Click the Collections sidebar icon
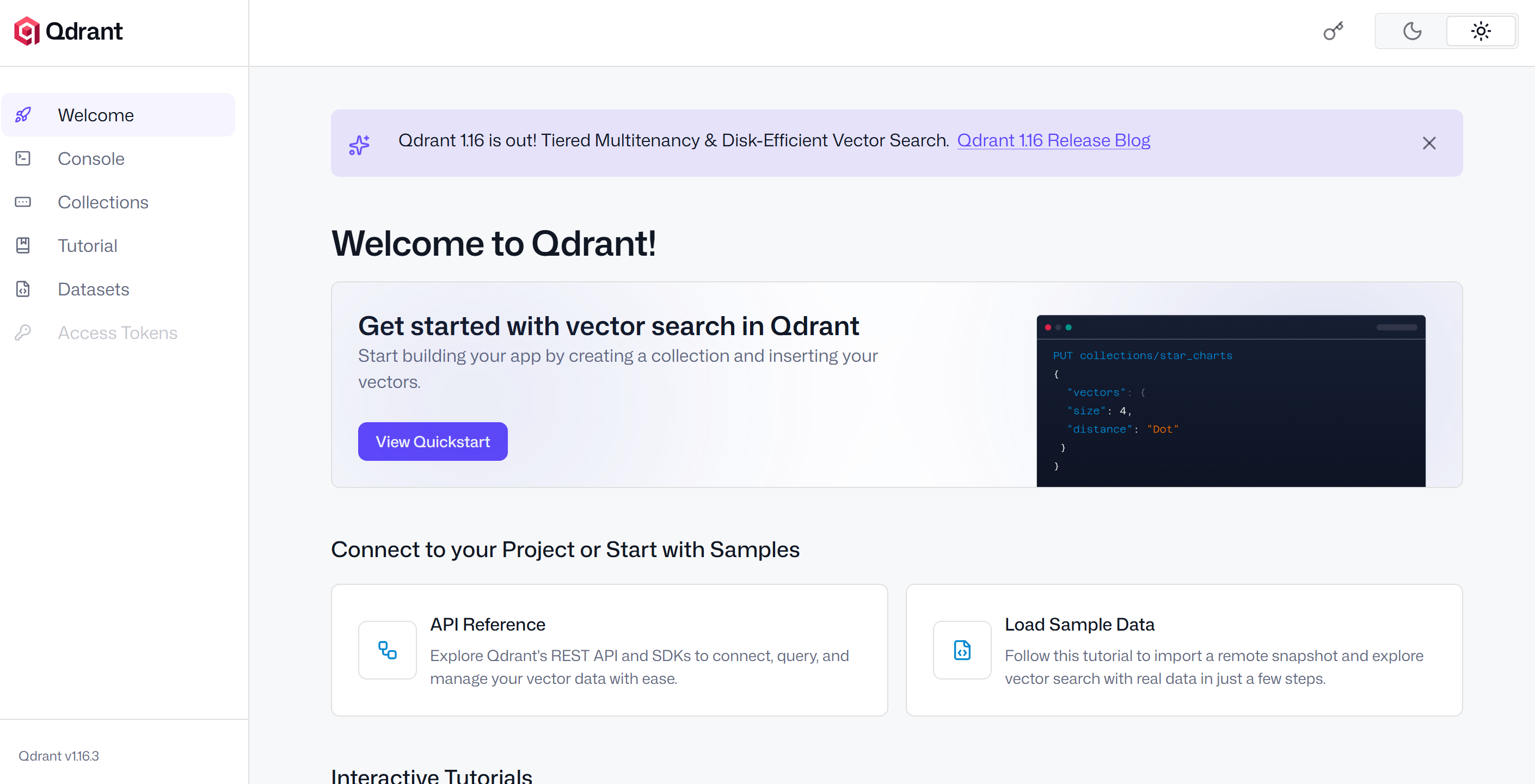This screenshot has height=784, width=1535. 23,202
